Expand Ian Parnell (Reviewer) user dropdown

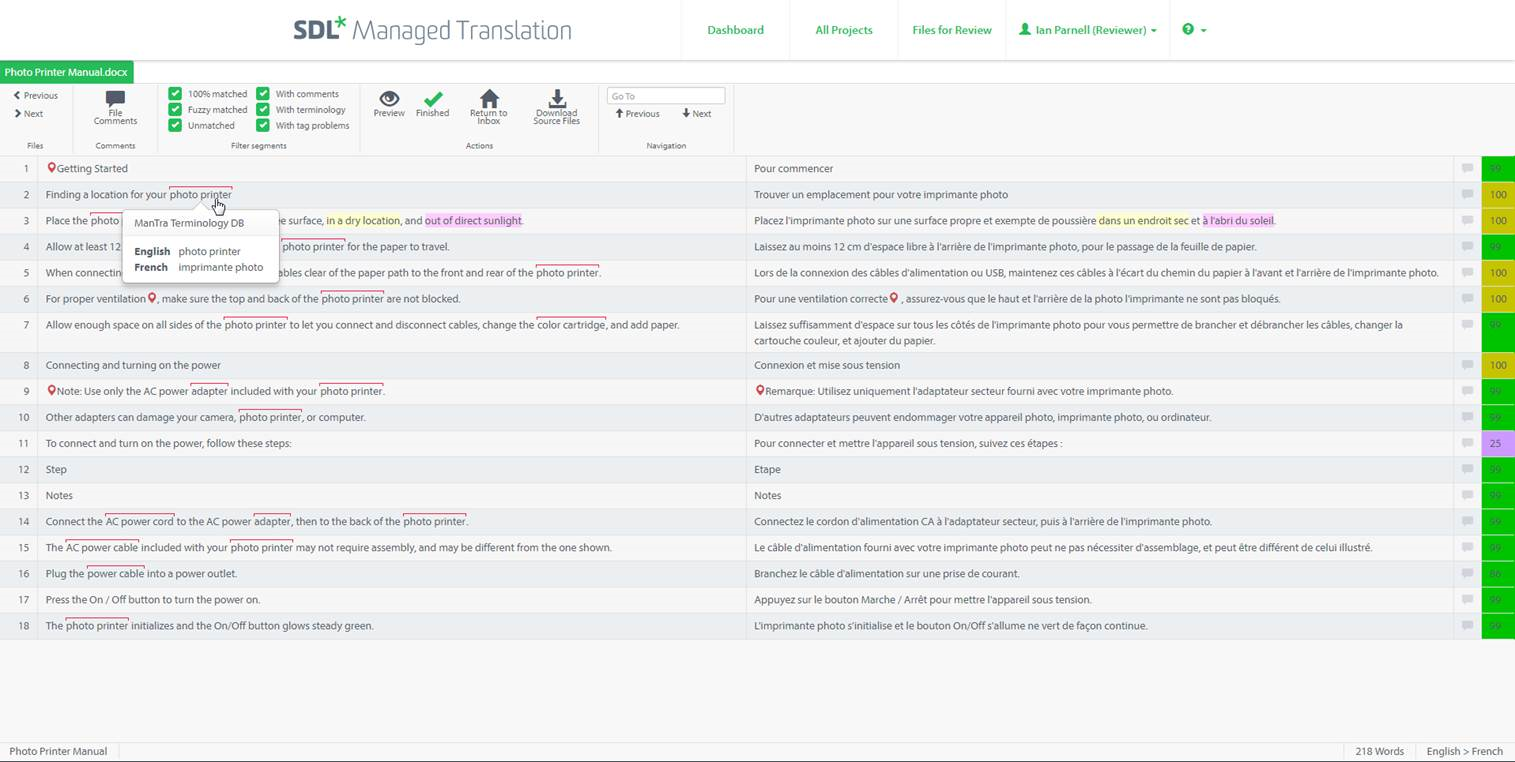coord(1088,30)
